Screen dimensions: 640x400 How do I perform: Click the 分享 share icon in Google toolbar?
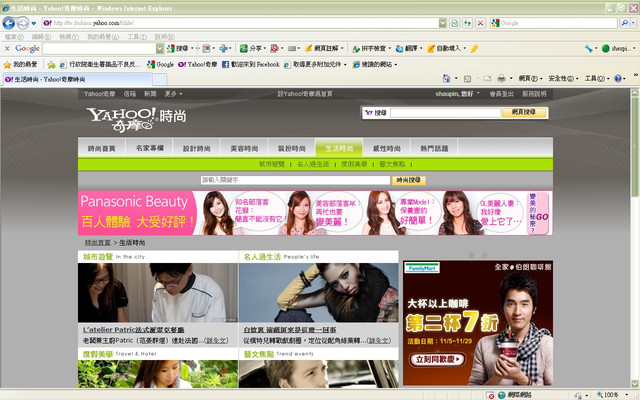point(244,49)
